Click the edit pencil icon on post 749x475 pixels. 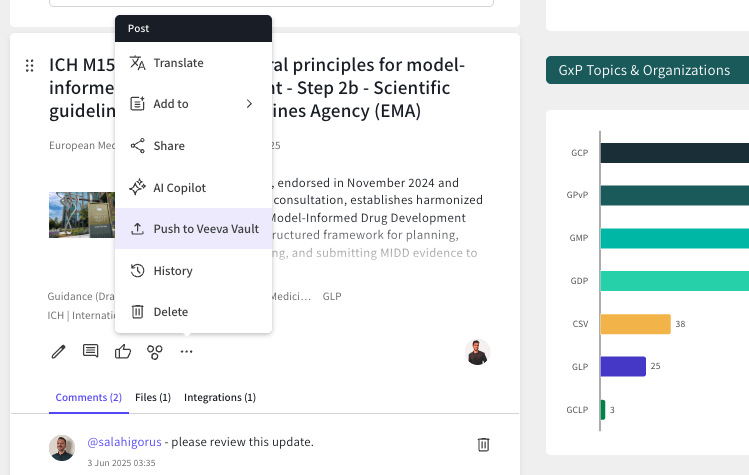click(59, 351)
